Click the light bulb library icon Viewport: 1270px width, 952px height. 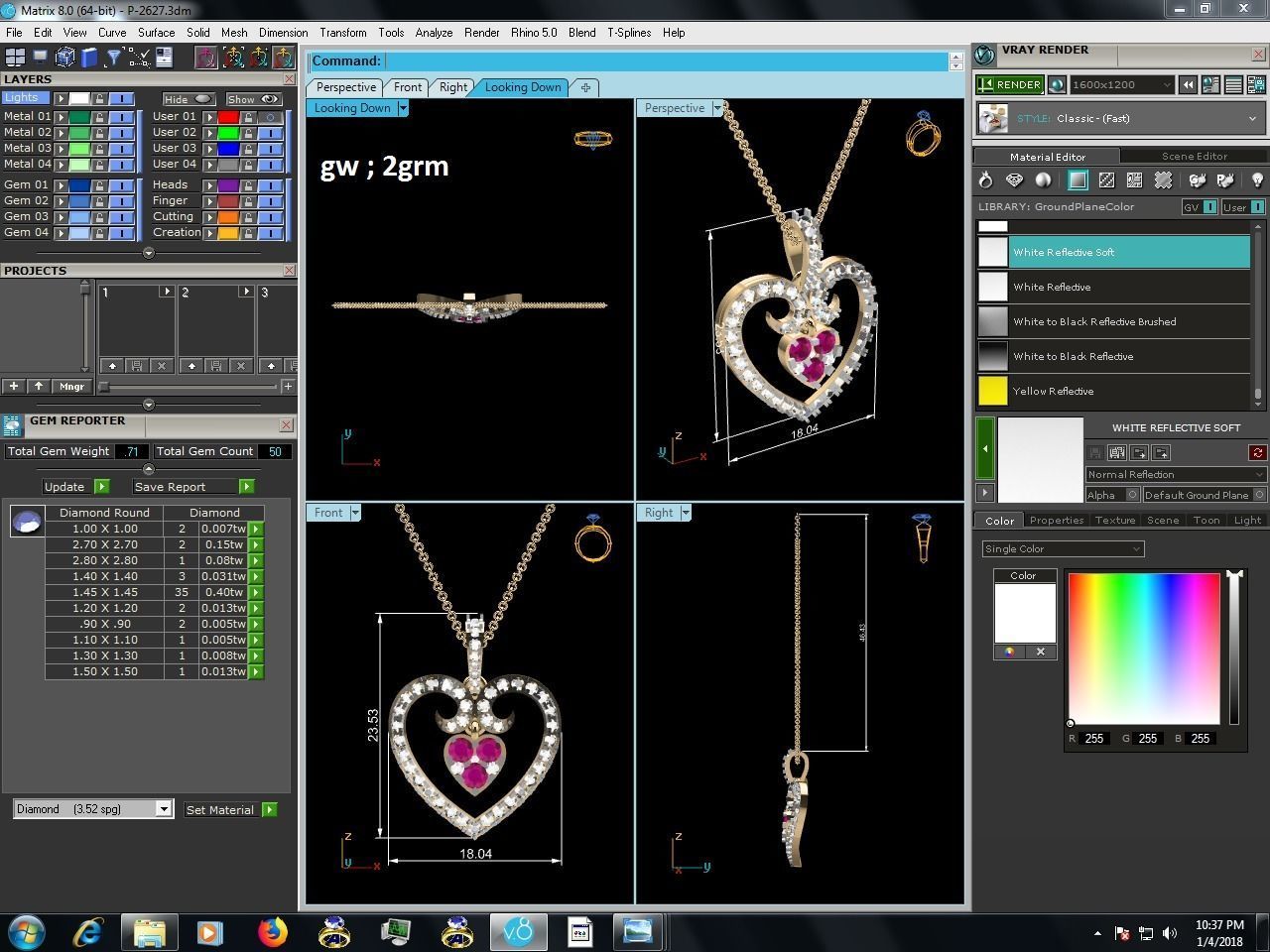(1257, 179)
